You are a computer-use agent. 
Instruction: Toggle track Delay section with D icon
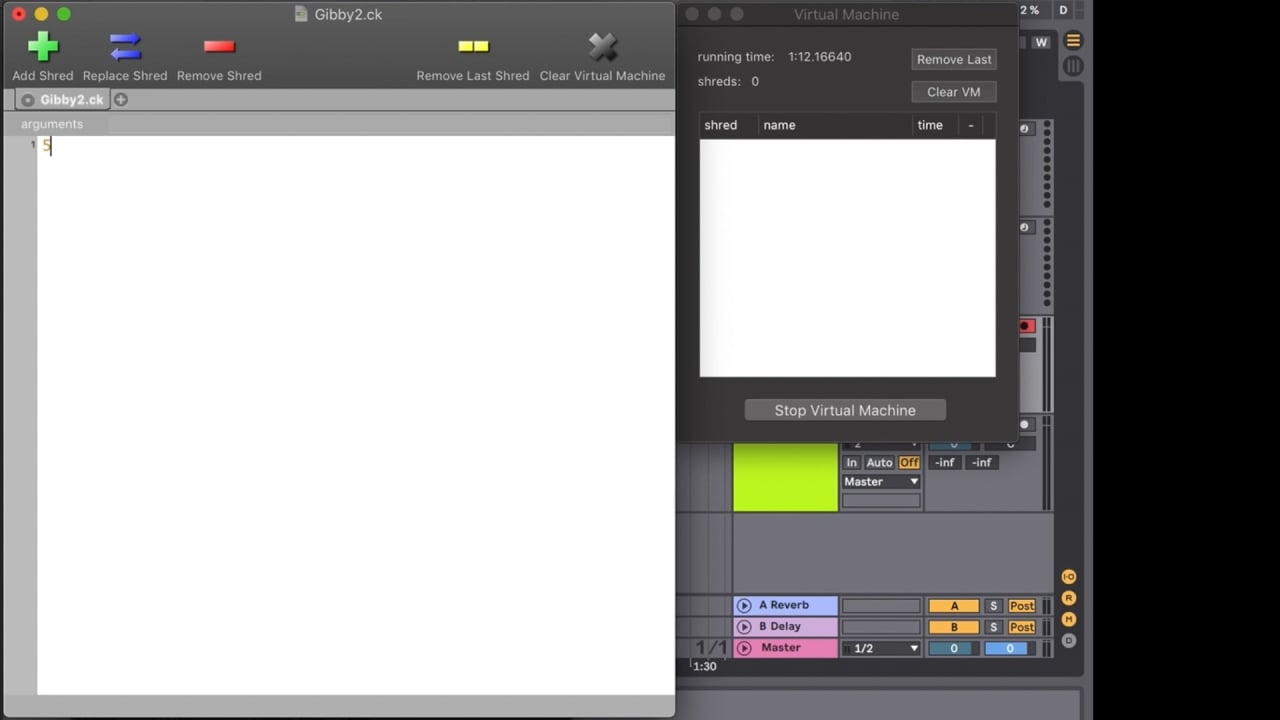(1068, 640)
